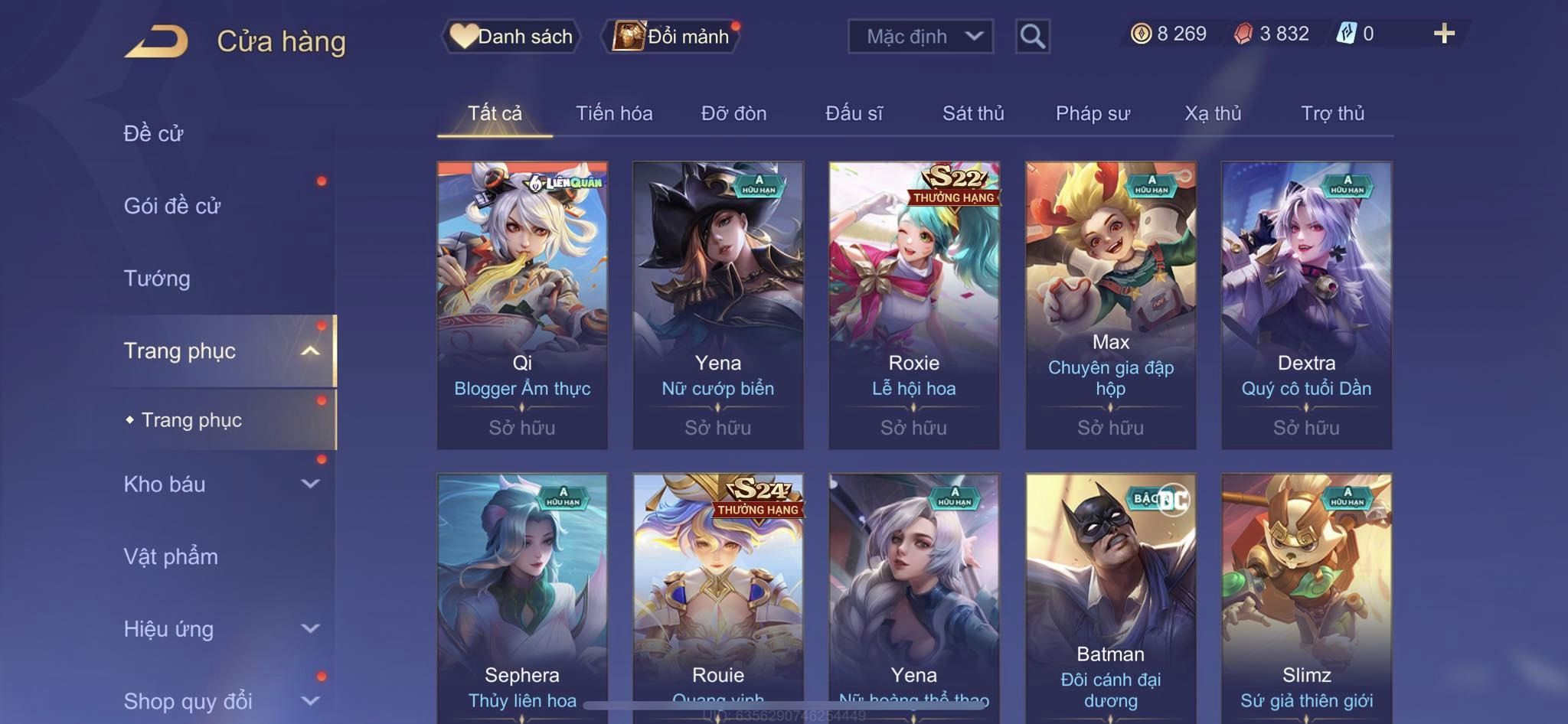Expand the Hiệu ứng sidebar section
This screenshot has height=724, width=1568.
[x=310, y=629]
